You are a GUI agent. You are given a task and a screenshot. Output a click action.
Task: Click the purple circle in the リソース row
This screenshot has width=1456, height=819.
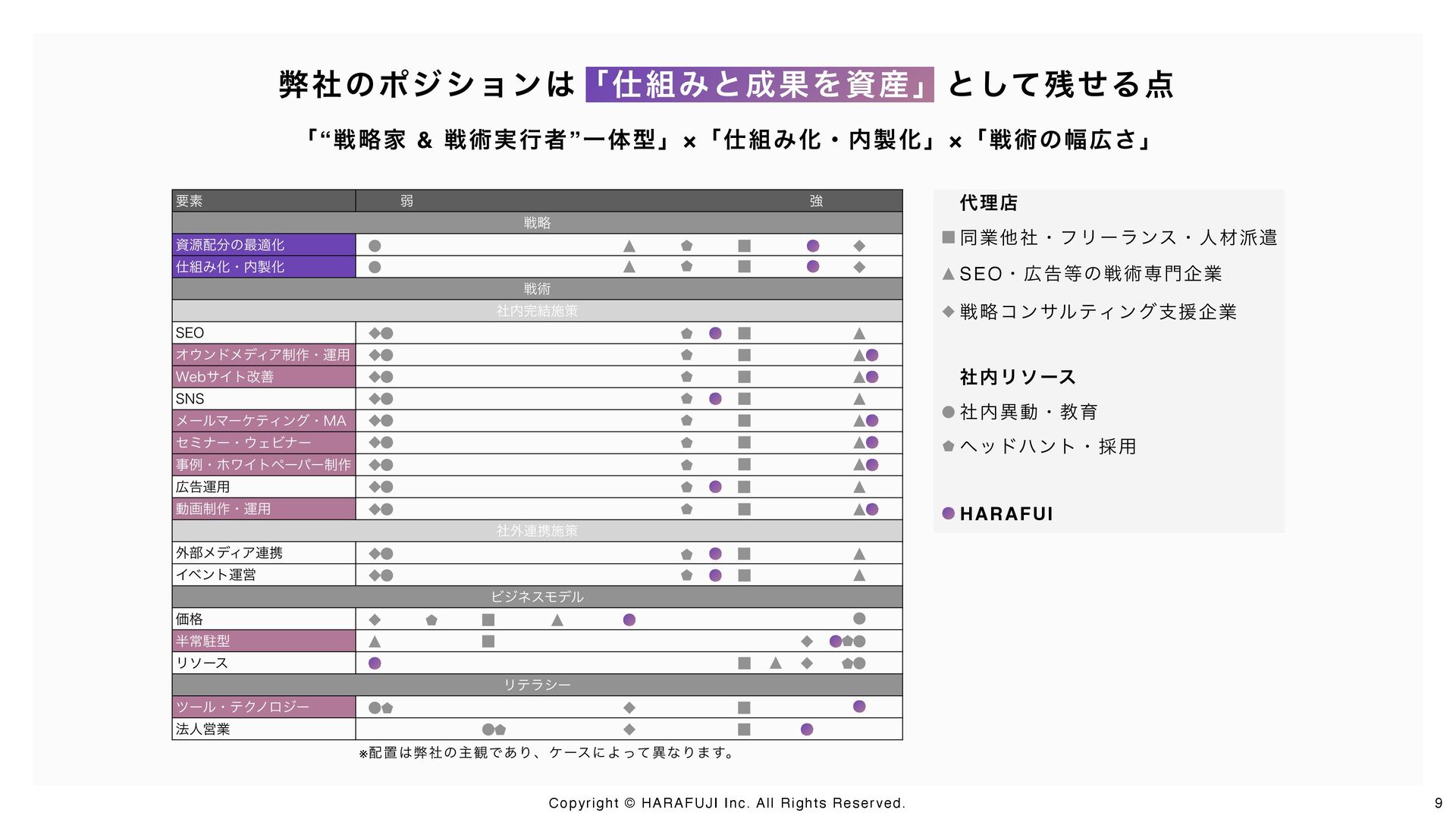click(375, 664)
